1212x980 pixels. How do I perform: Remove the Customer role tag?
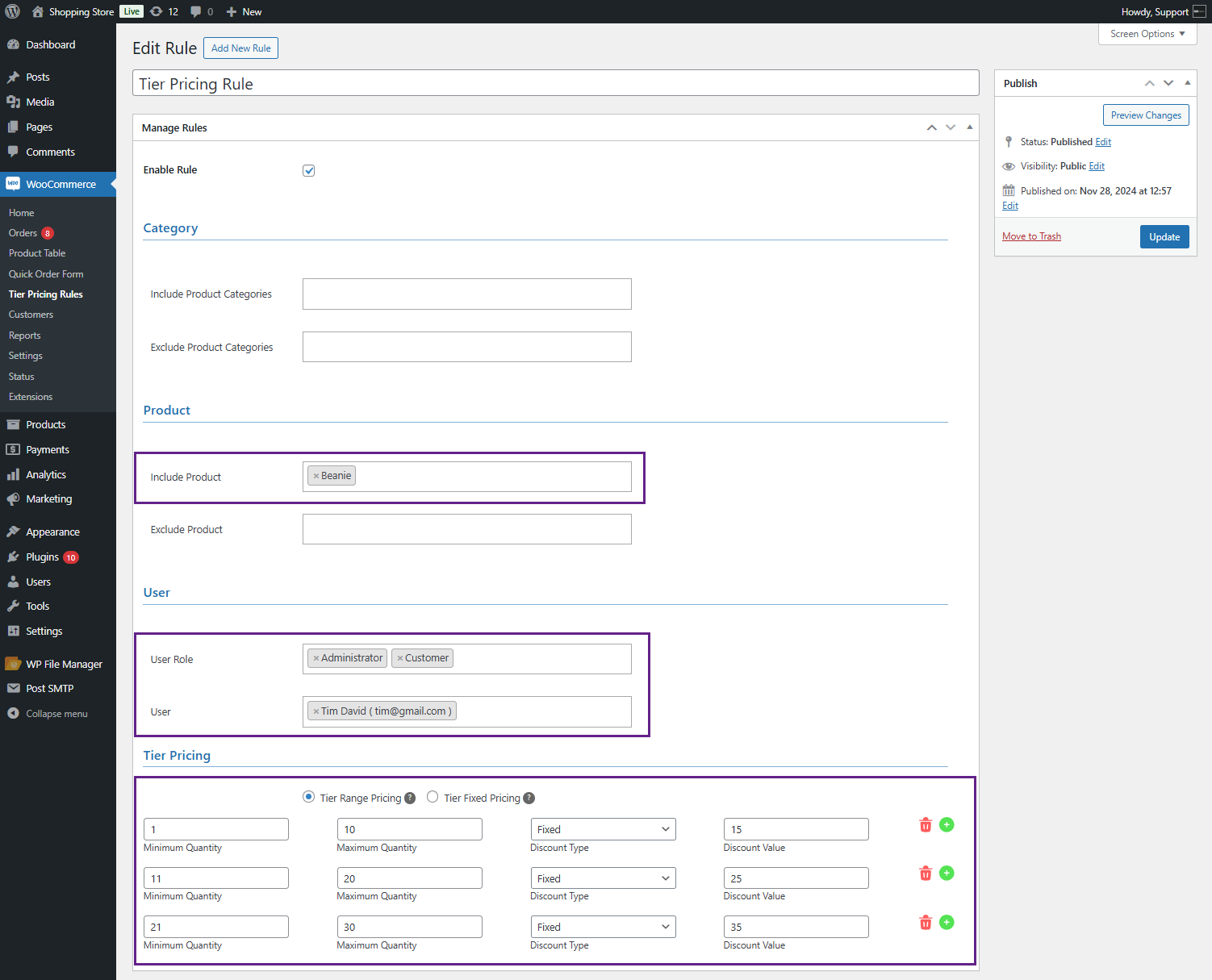pyautogui.click(x=400, y=658)
